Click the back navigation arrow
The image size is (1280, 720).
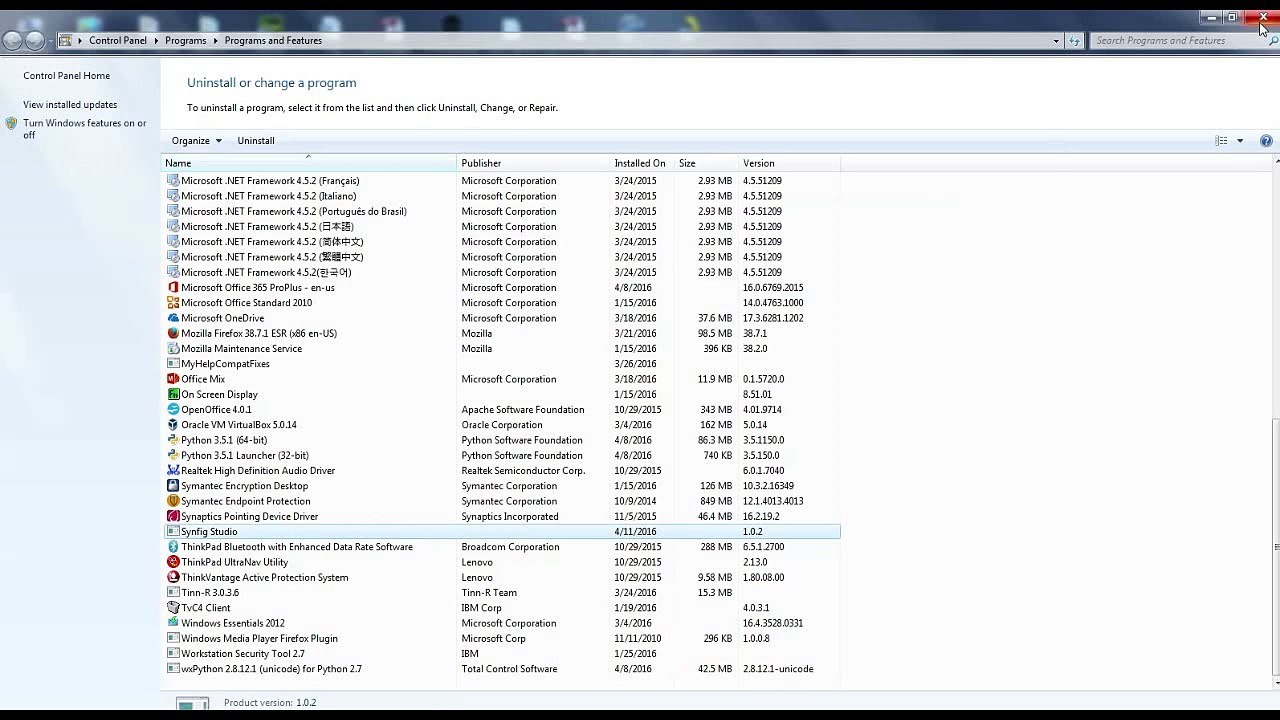click(x=13, y=41)
